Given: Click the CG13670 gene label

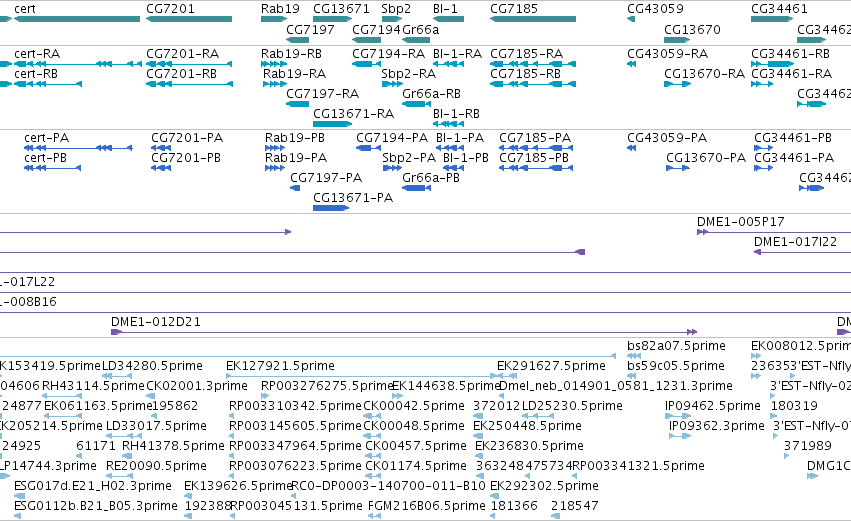Looking at the screenshot, I should point(693,29).
